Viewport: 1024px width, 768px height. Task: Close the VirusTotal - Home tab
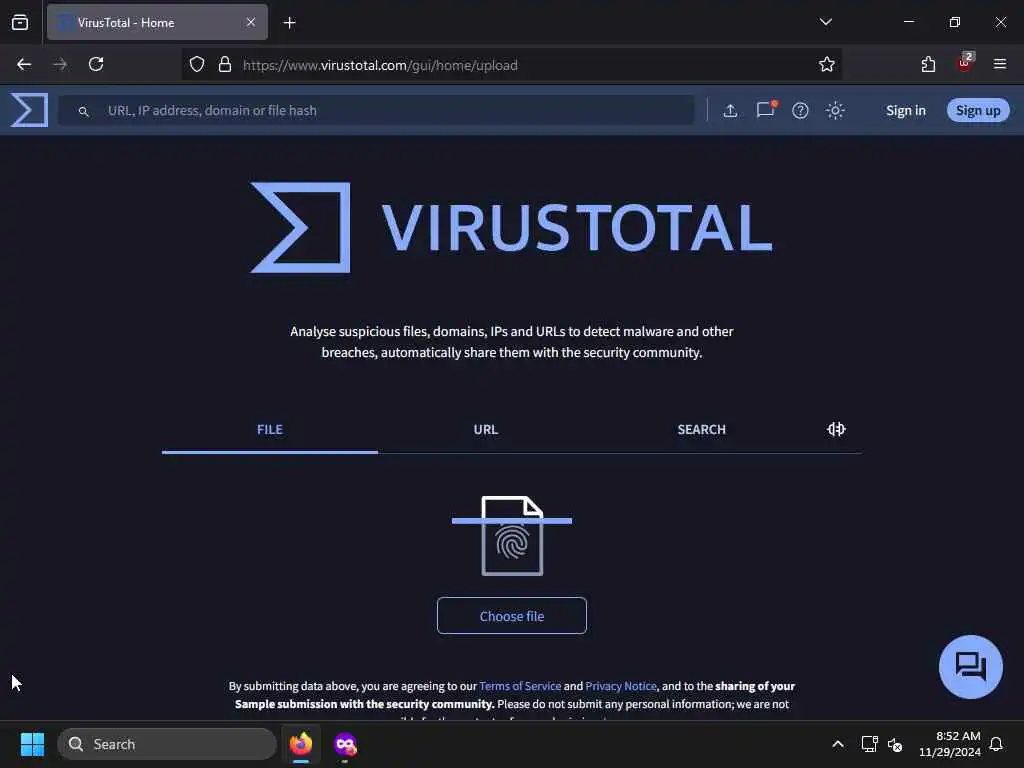pos(251,22)
